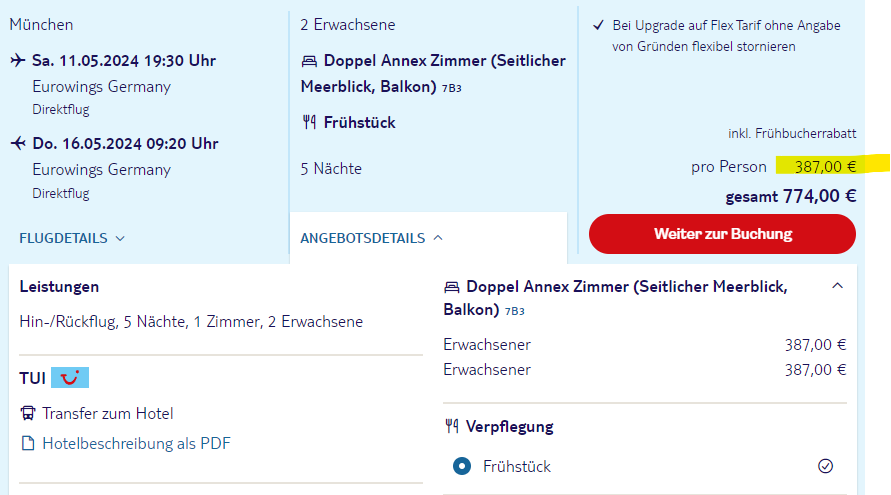Click the highlighted 387,00 € price per person
The width and height of the screenshot is (891, 495).
pos(825,166)
